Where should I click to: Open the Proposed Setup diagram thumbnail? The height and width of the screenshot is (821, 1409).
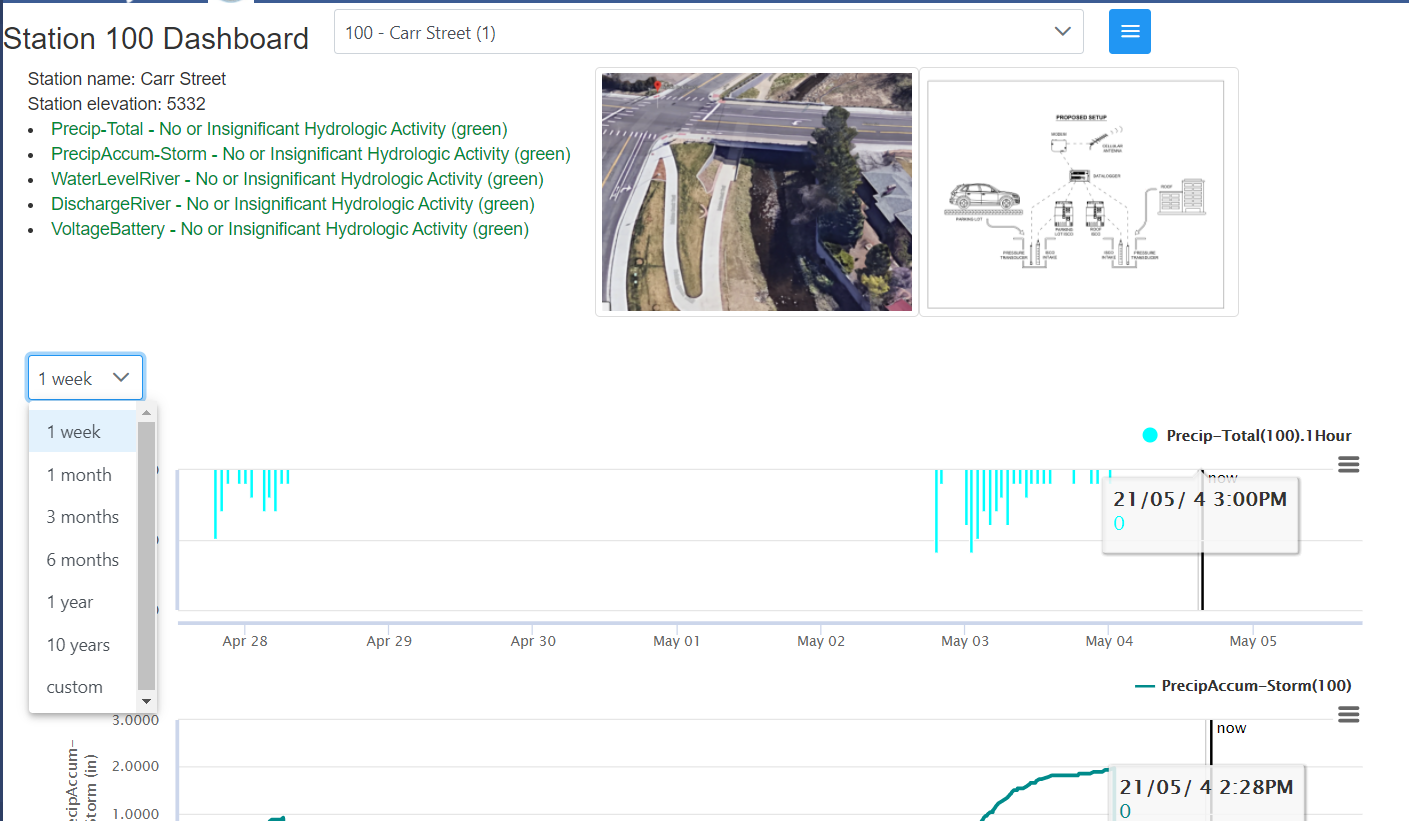(x=1078, y=193)
